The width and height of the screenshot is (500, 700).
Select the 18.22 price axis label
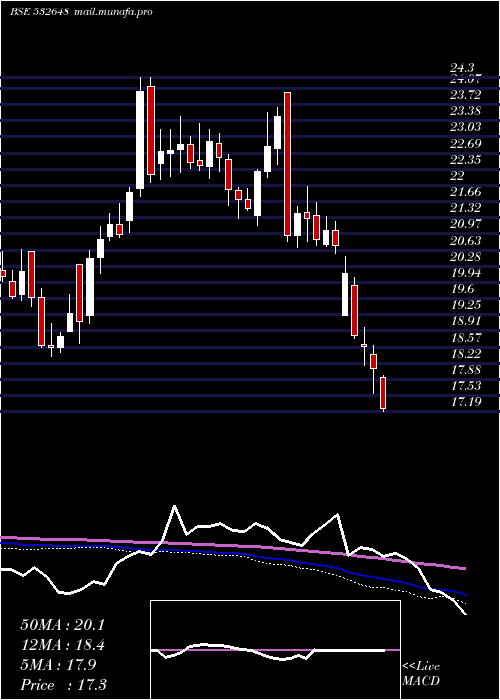pyautogui.click(x=466, y=354)
